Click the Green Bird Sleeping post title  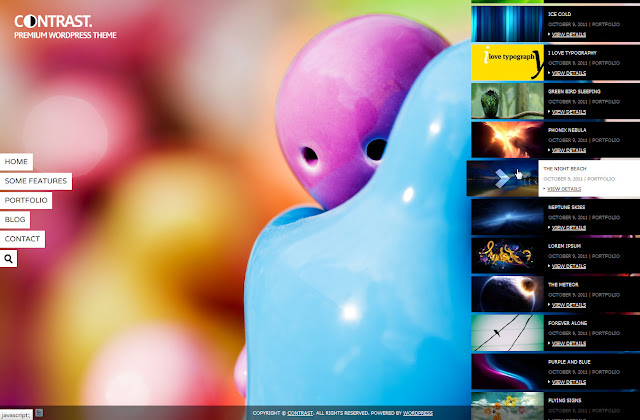[x=574, y=91]
